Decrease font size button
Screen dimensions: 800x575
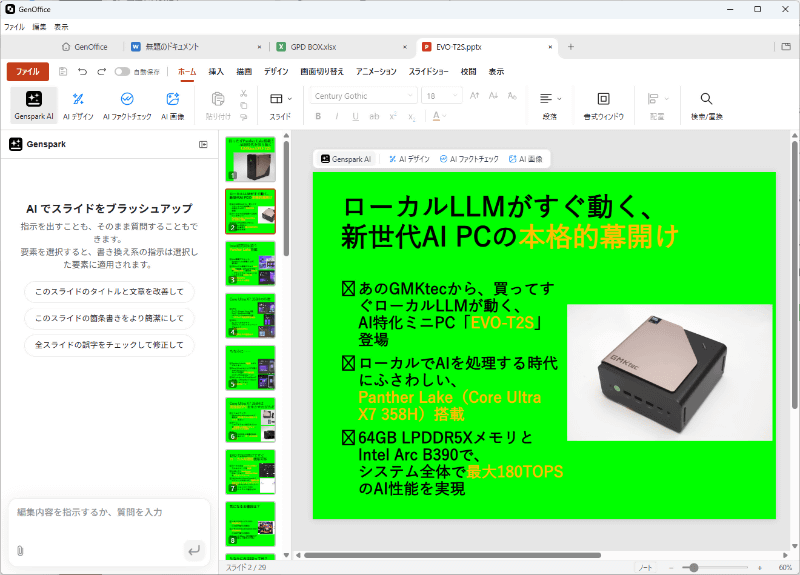point(493,96)
